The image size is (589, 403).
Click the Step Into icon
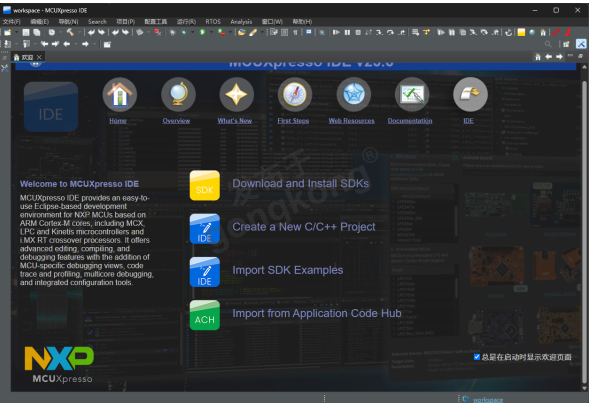[380, 33]
